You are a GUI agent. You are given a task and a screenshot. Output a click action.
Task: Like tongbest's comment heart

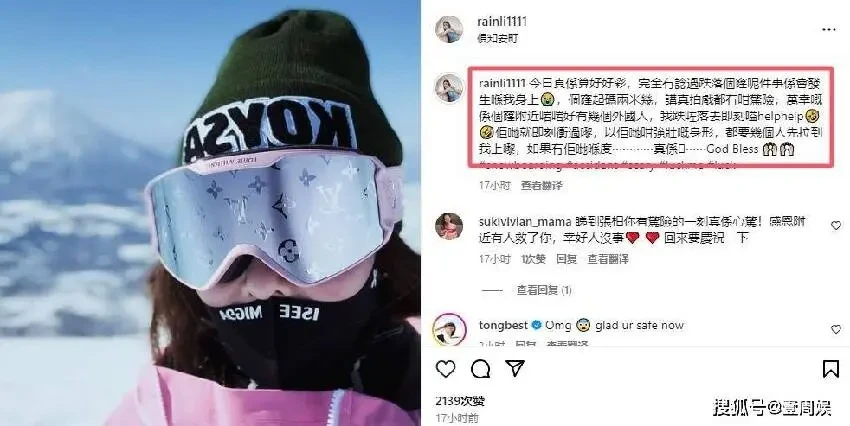pos(836,329)
